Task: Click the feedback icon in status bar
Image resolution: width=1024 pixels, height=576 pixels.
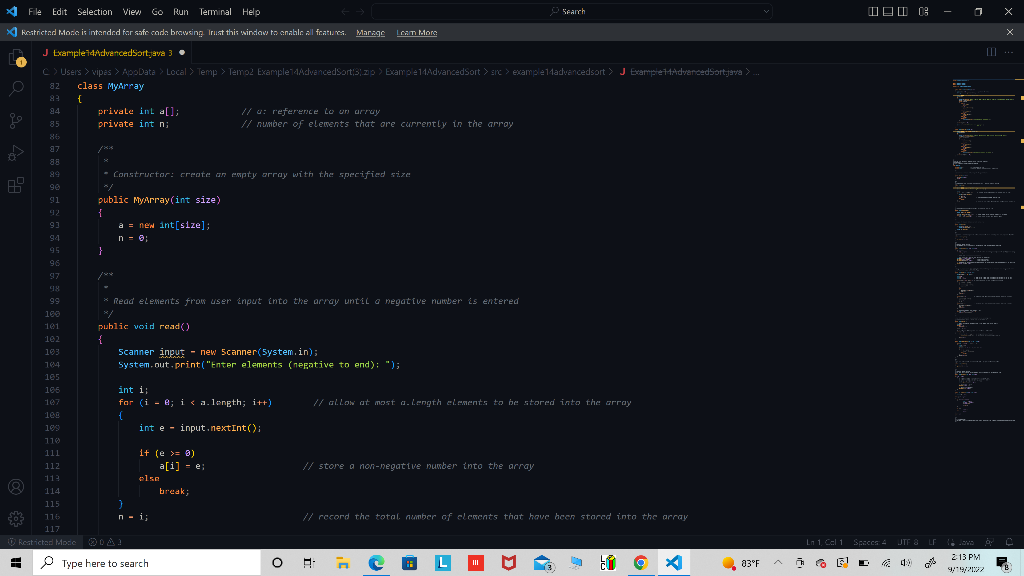Action: pos(989,542)
